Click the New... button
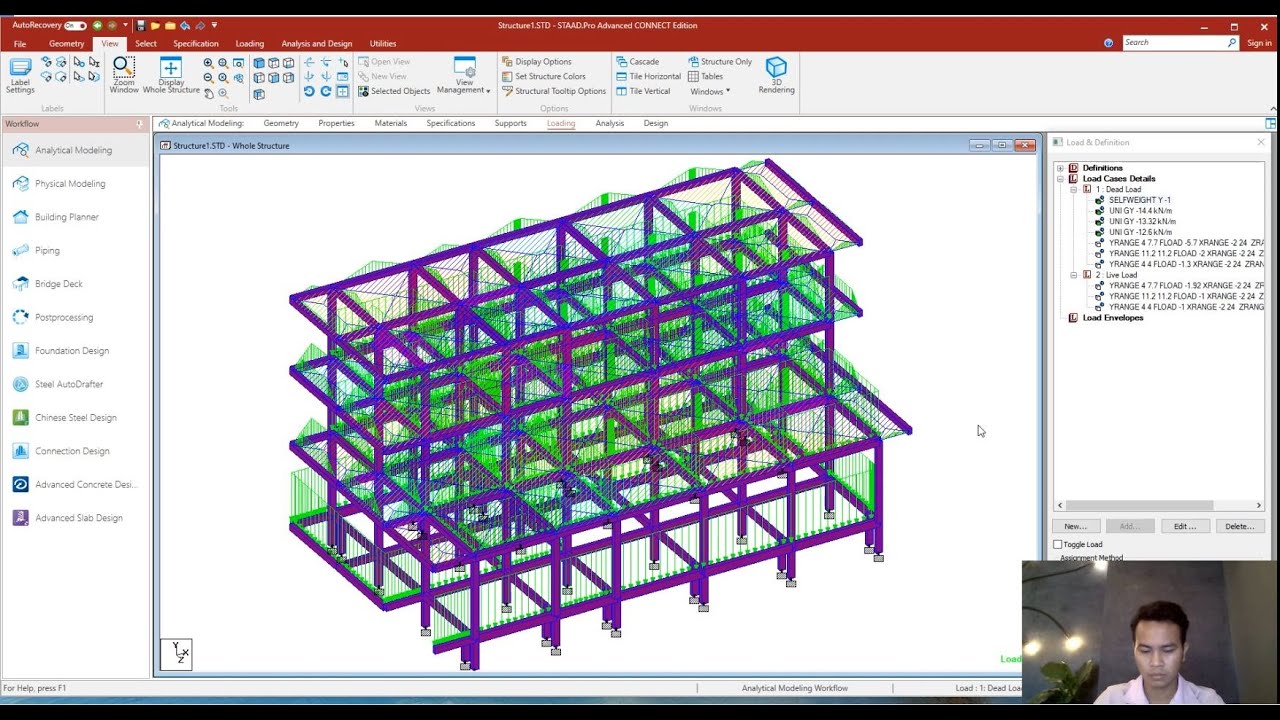Viewport: 1280px width, 720px height. 1076,526
